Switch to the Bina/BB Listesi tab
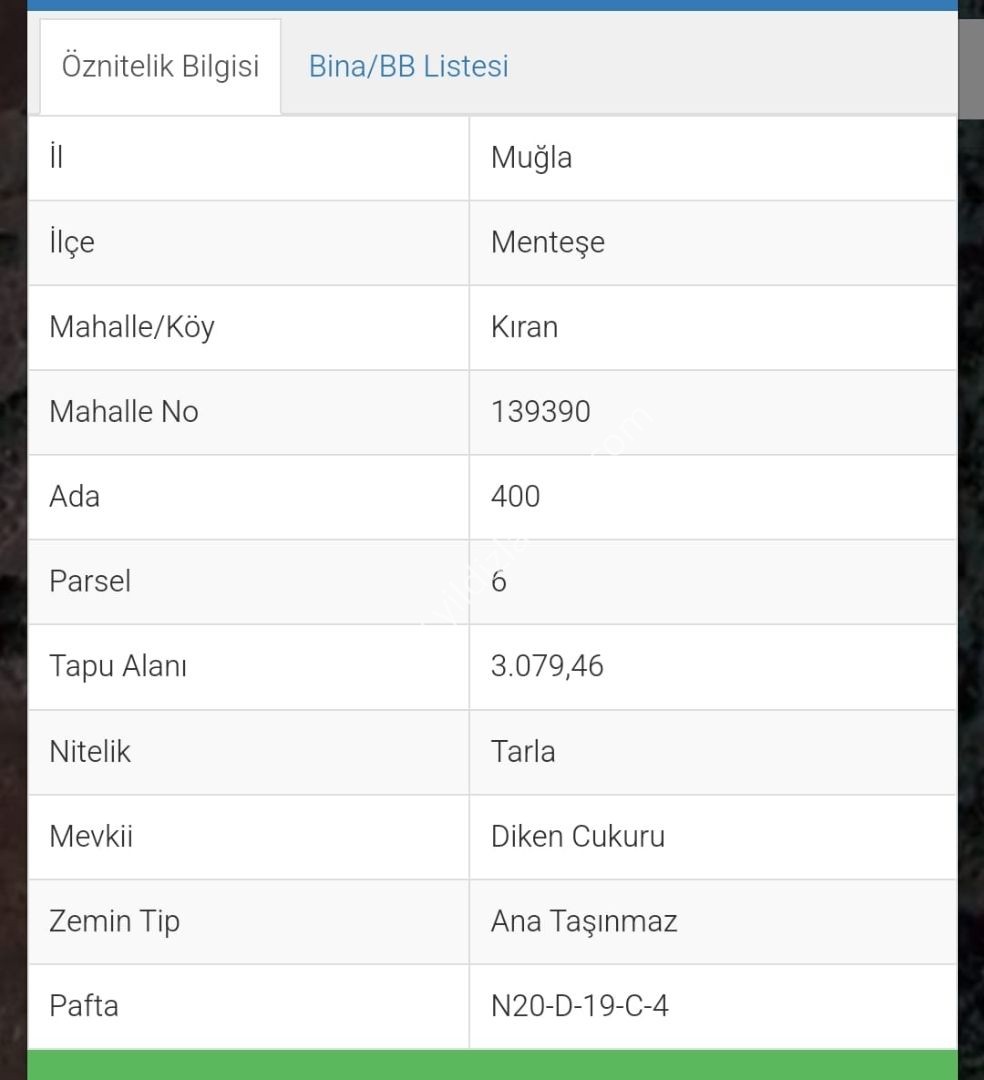The width and height of the screenshot is (984, 1080). 408,67
